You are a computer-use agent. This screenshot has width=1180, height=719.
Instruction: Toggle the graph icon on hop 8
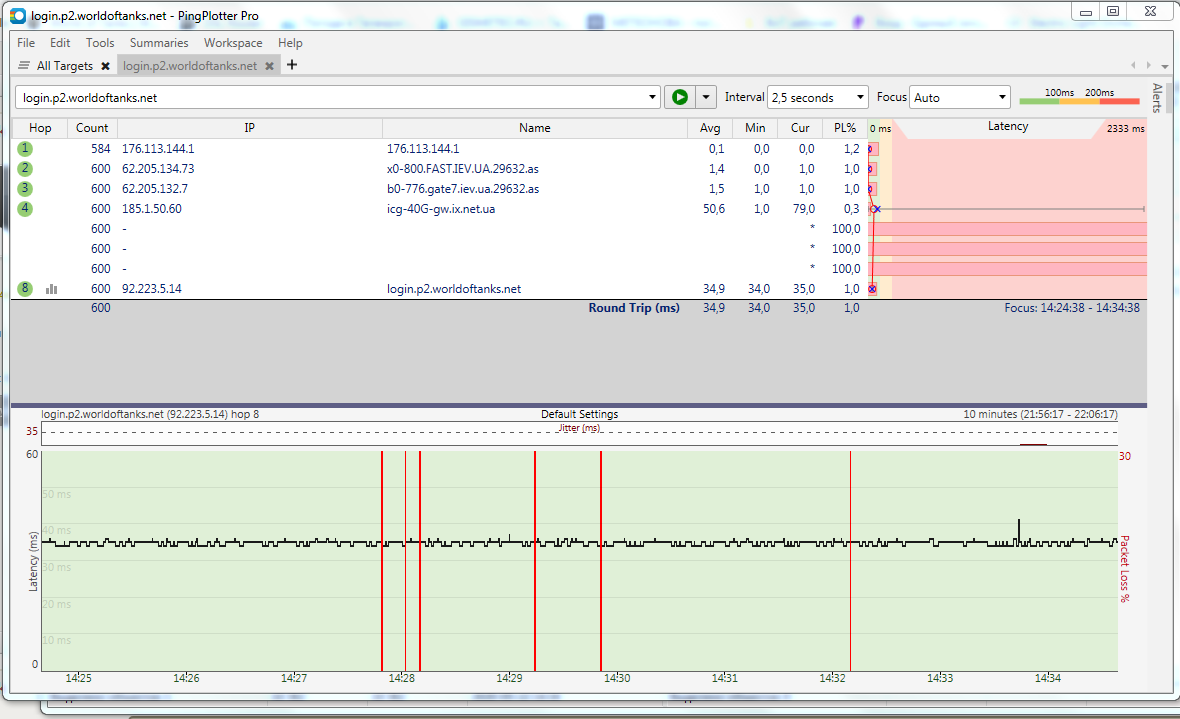(x=51, y=289)
